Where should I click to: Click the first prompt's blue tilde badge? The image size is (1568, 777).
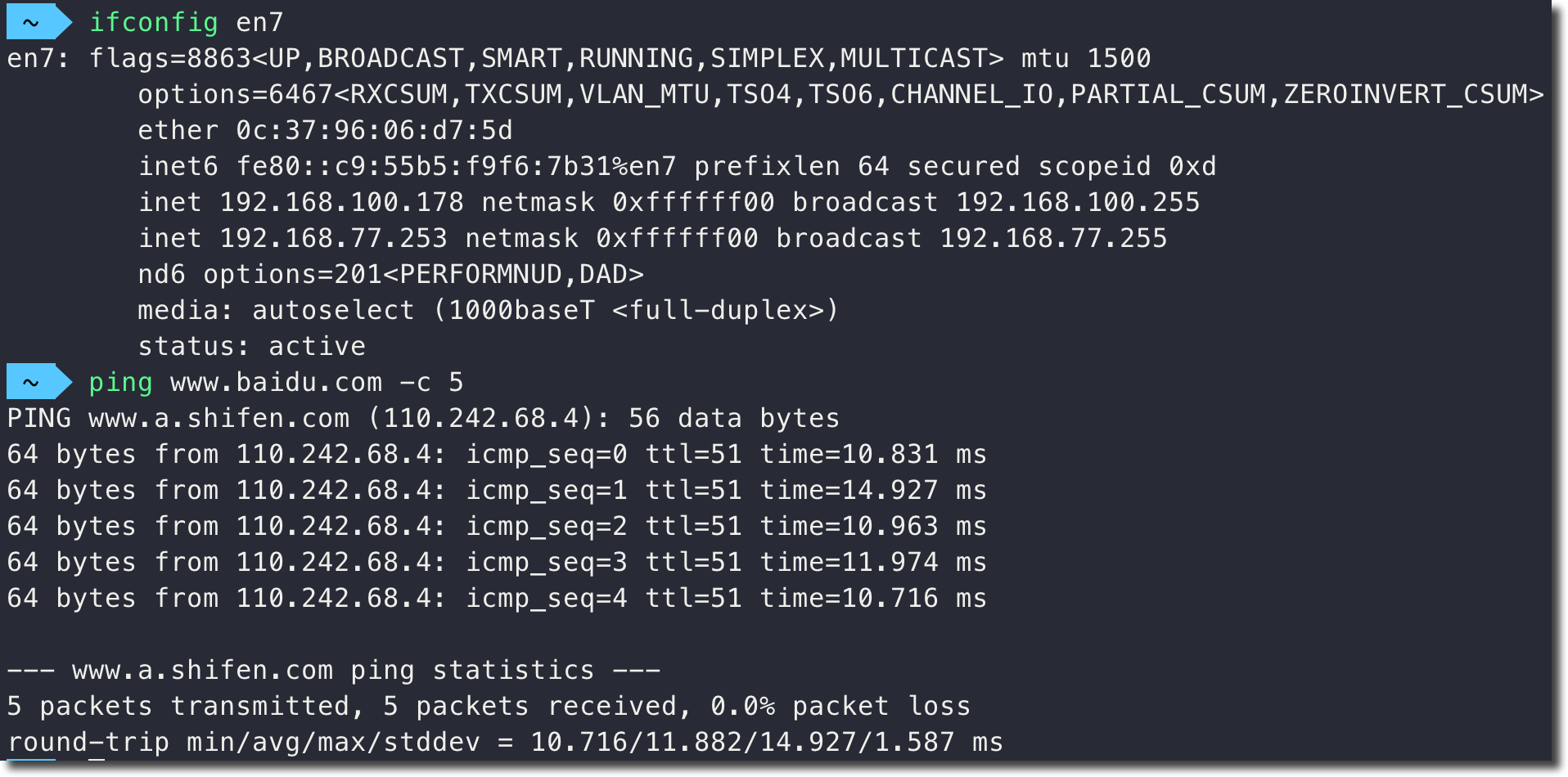click(x=33, y=22)
